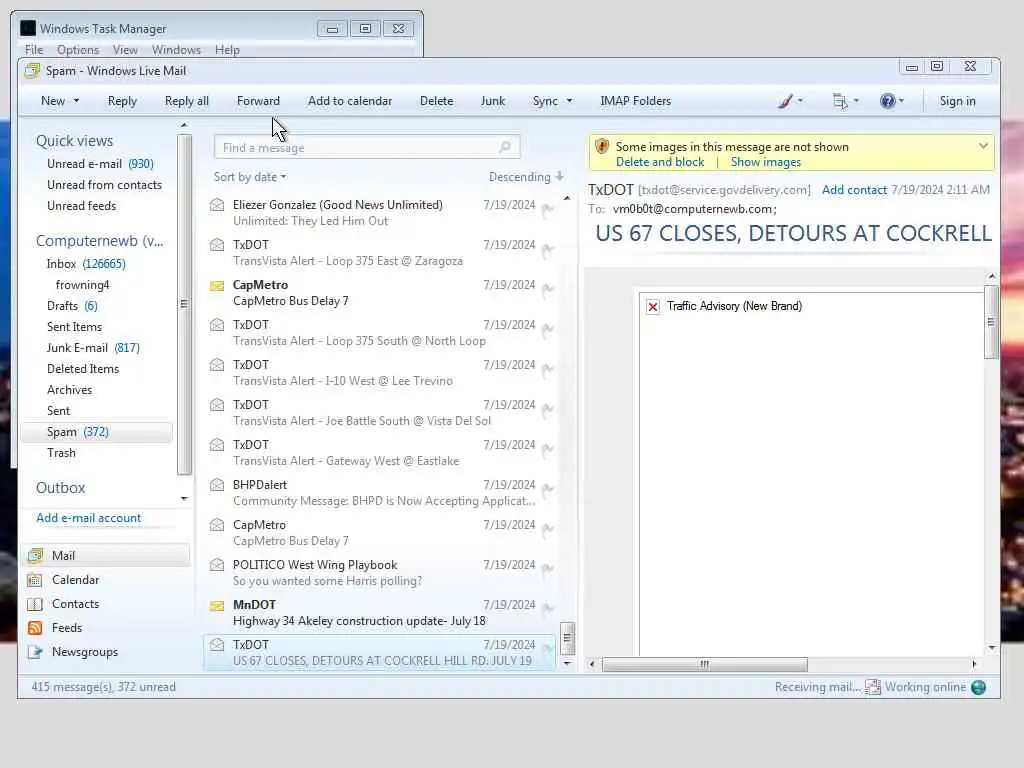Click envelope icon for BHPDalert message

tap(217, 485)
